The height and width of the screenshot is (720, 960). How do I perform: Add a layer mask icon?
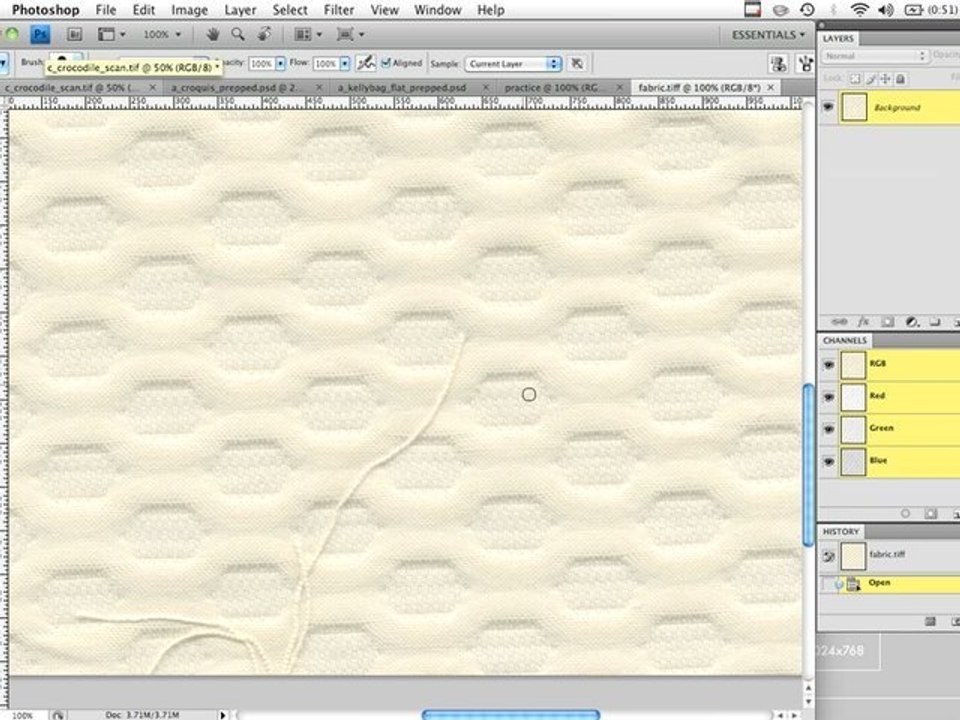pyautogui.click(x=887, y=322)
